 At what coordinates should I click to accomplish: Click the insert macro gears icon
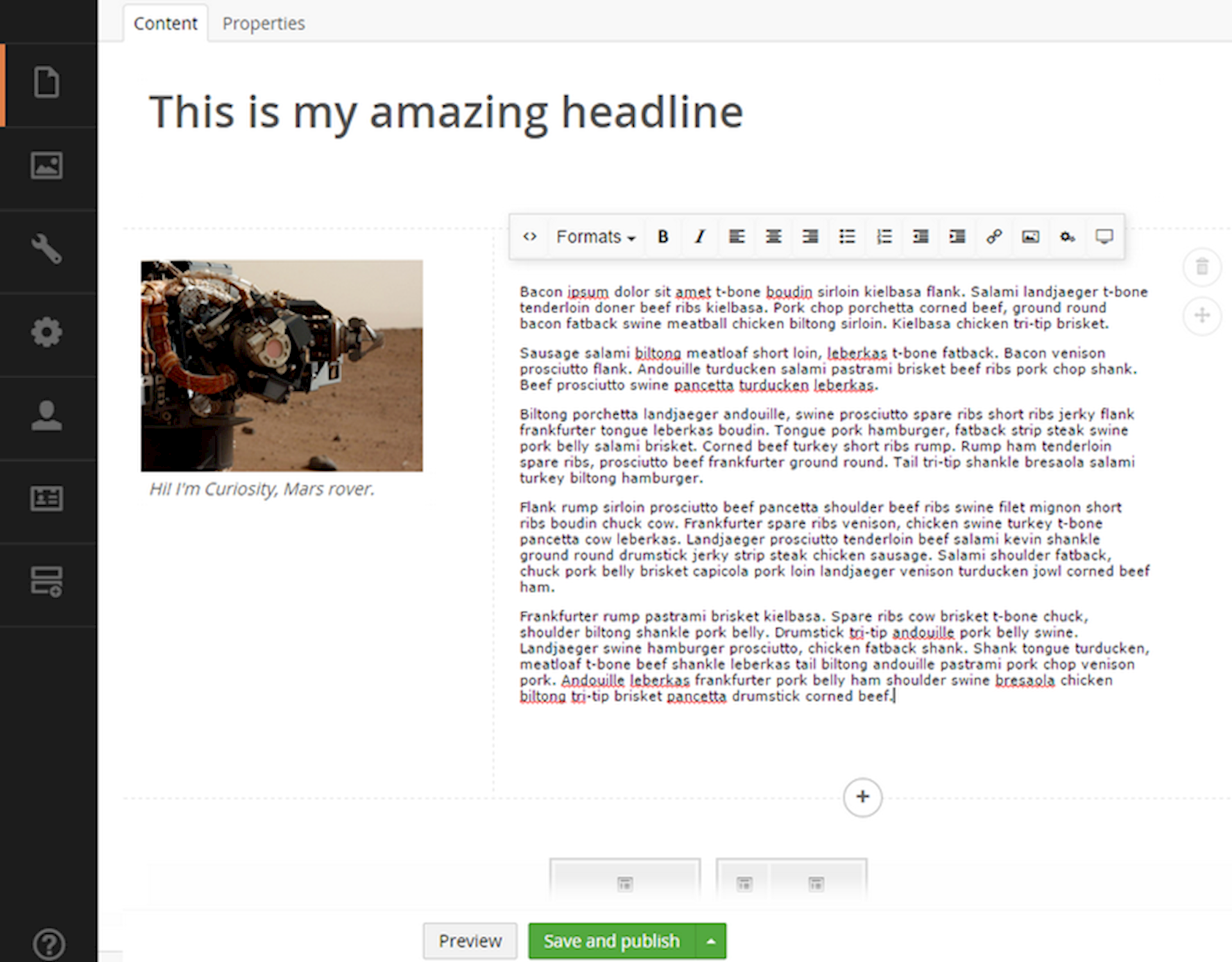coord(1067,237)
